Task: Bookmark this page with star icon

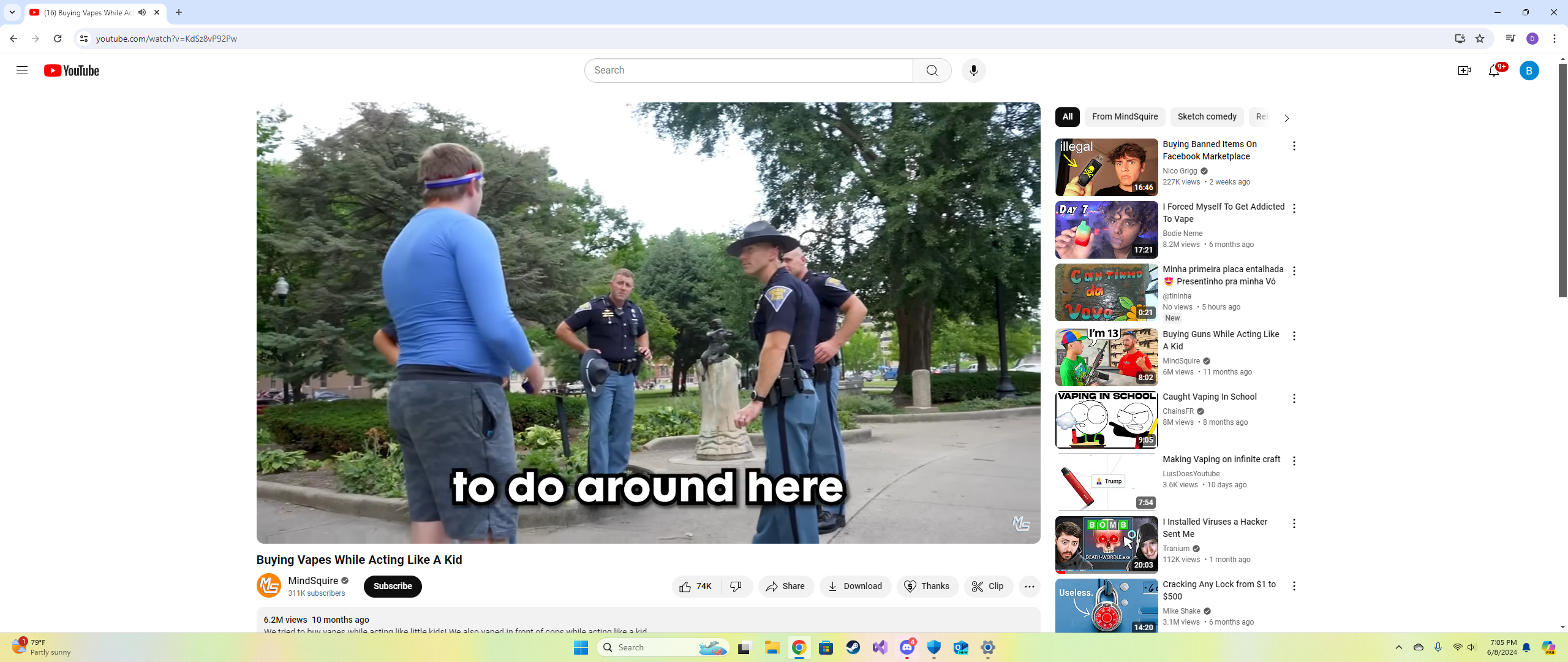Action: click(1480, 39)
